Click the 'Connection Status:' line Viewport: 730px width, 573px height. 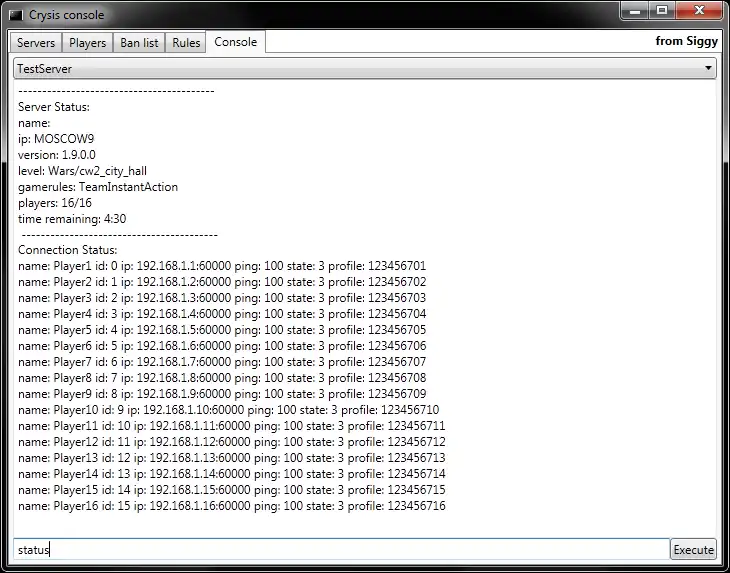(68, 250)
